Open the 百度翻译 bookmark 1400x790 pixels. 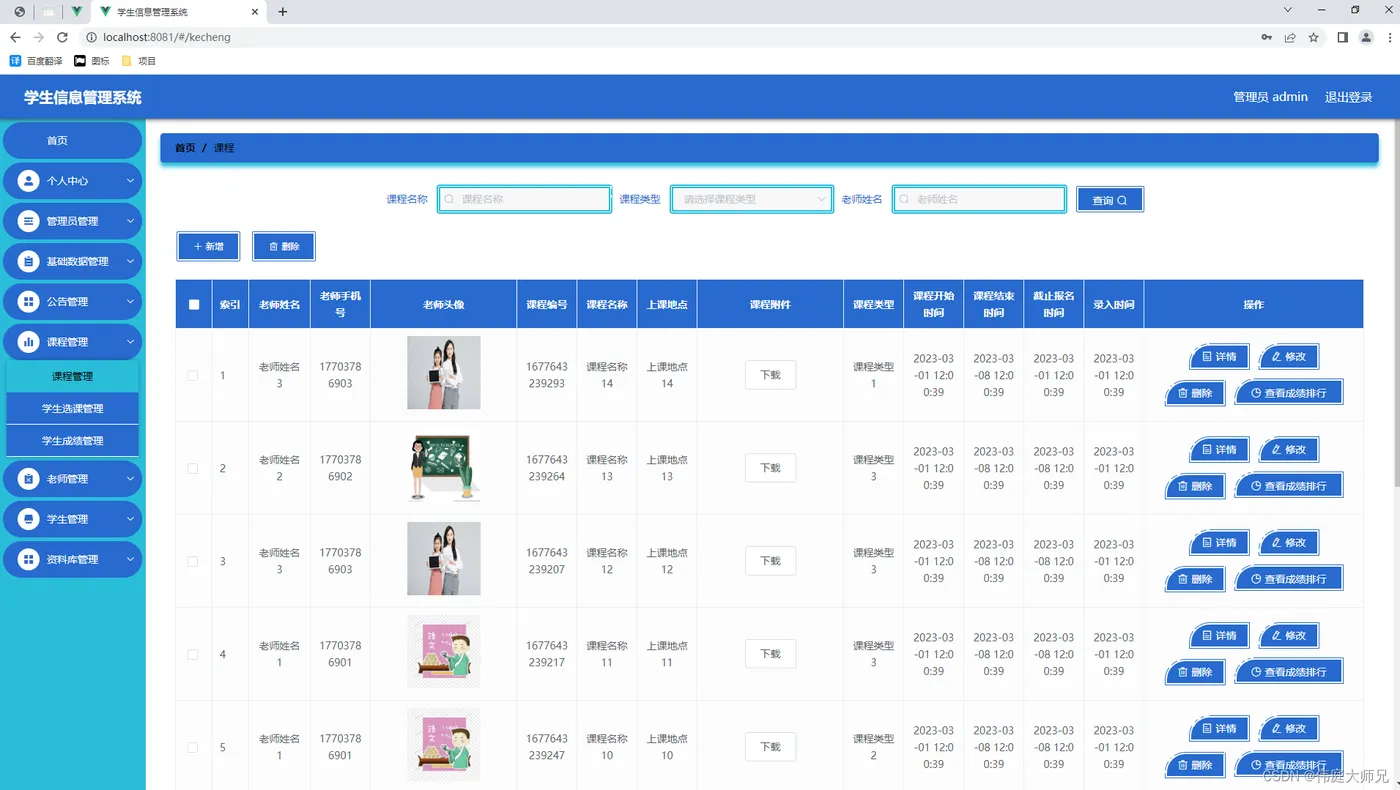coord(36,61)
